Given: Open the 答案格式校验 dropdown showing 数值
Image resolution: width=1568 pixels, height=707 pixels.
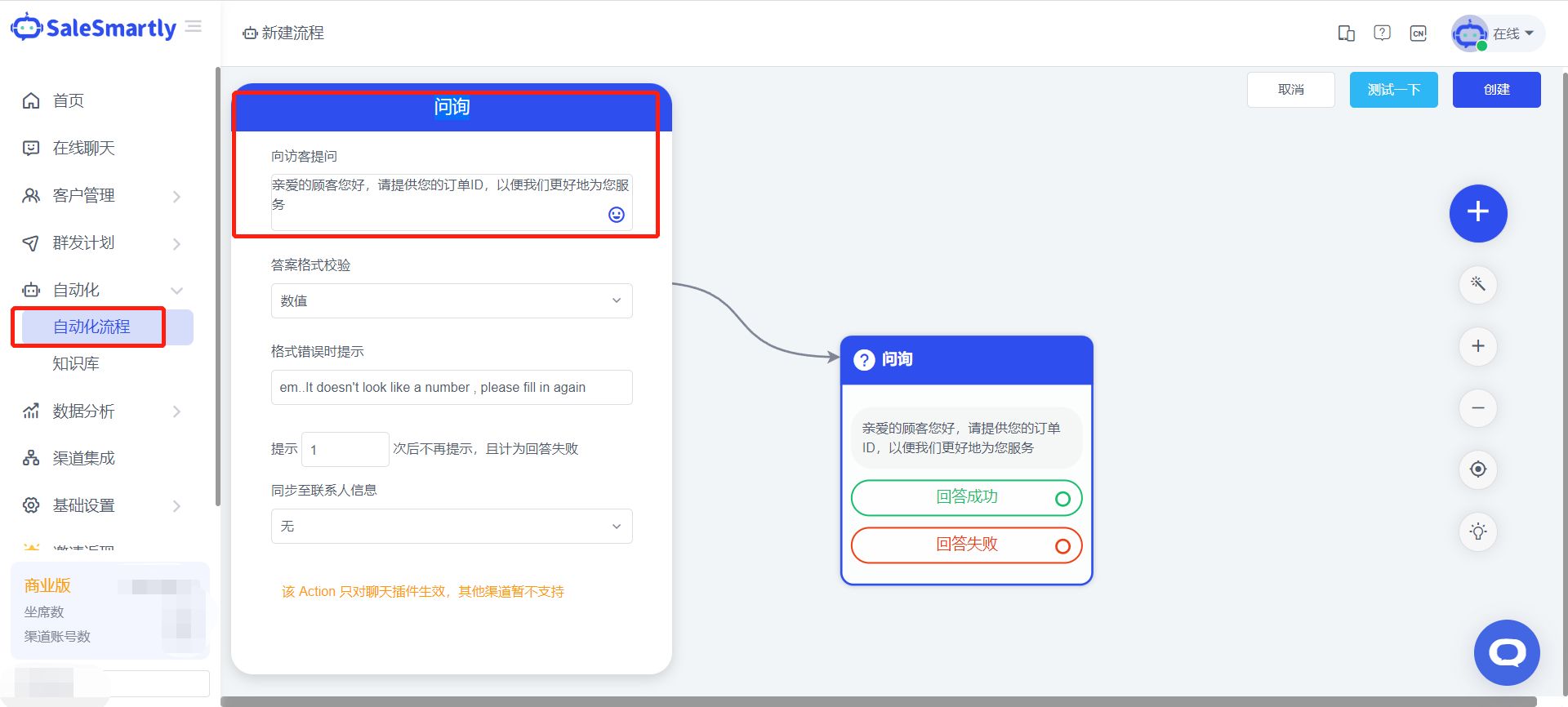Looking at the screenshot, I should click(452, 300).
